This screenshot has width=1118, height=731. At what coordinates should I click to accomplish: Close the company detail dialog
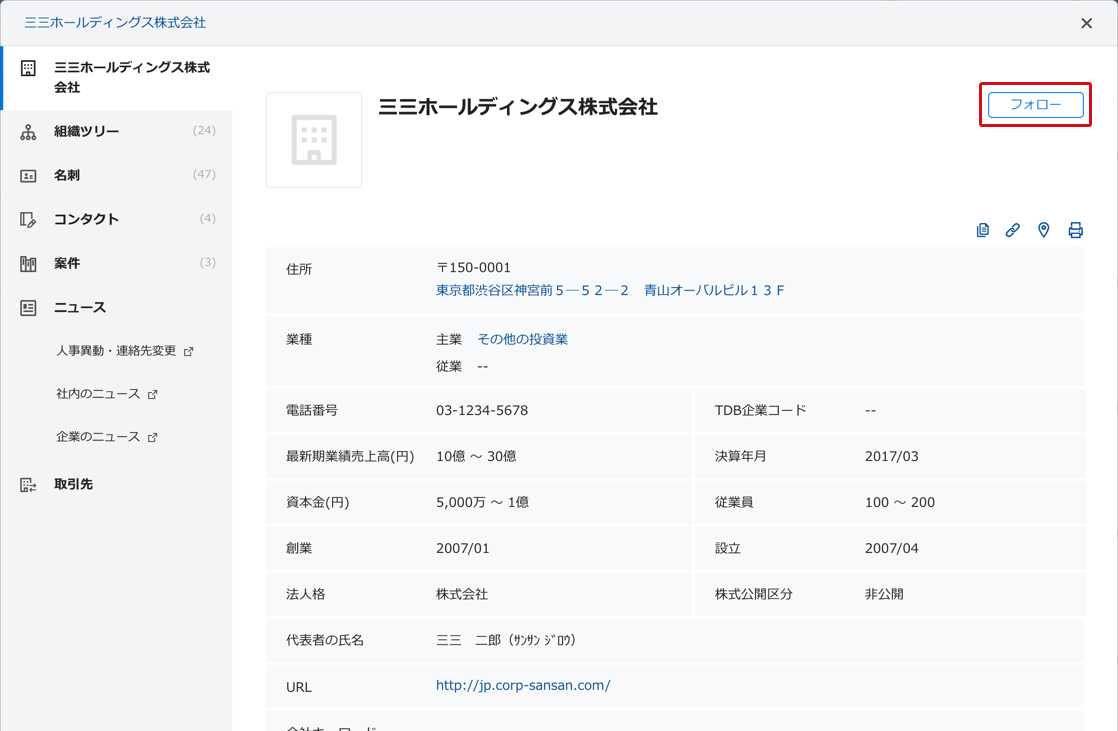tap(1086, 24)
